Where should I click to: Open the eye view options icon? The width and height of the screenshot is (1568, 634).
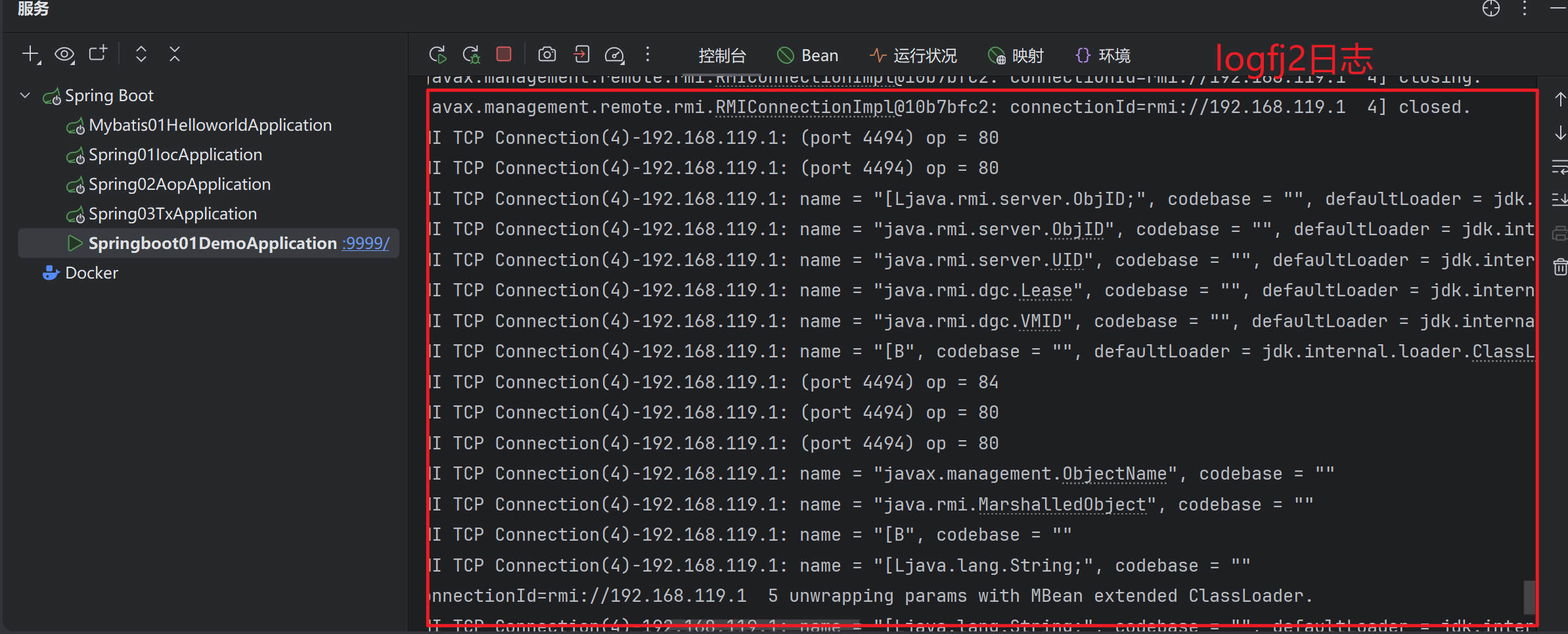64,54
